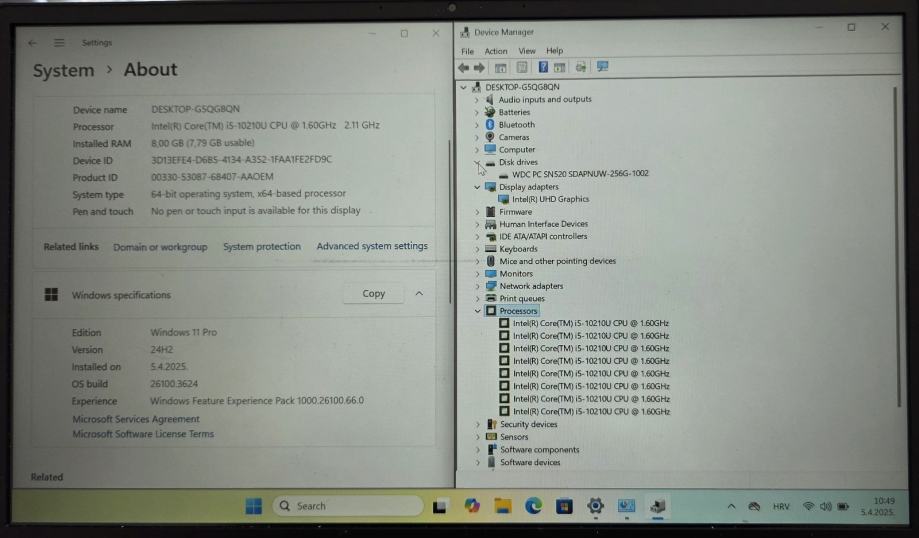Select the Computer category in the tree
This screenshot has width=919, height=538.
point(516,149)
